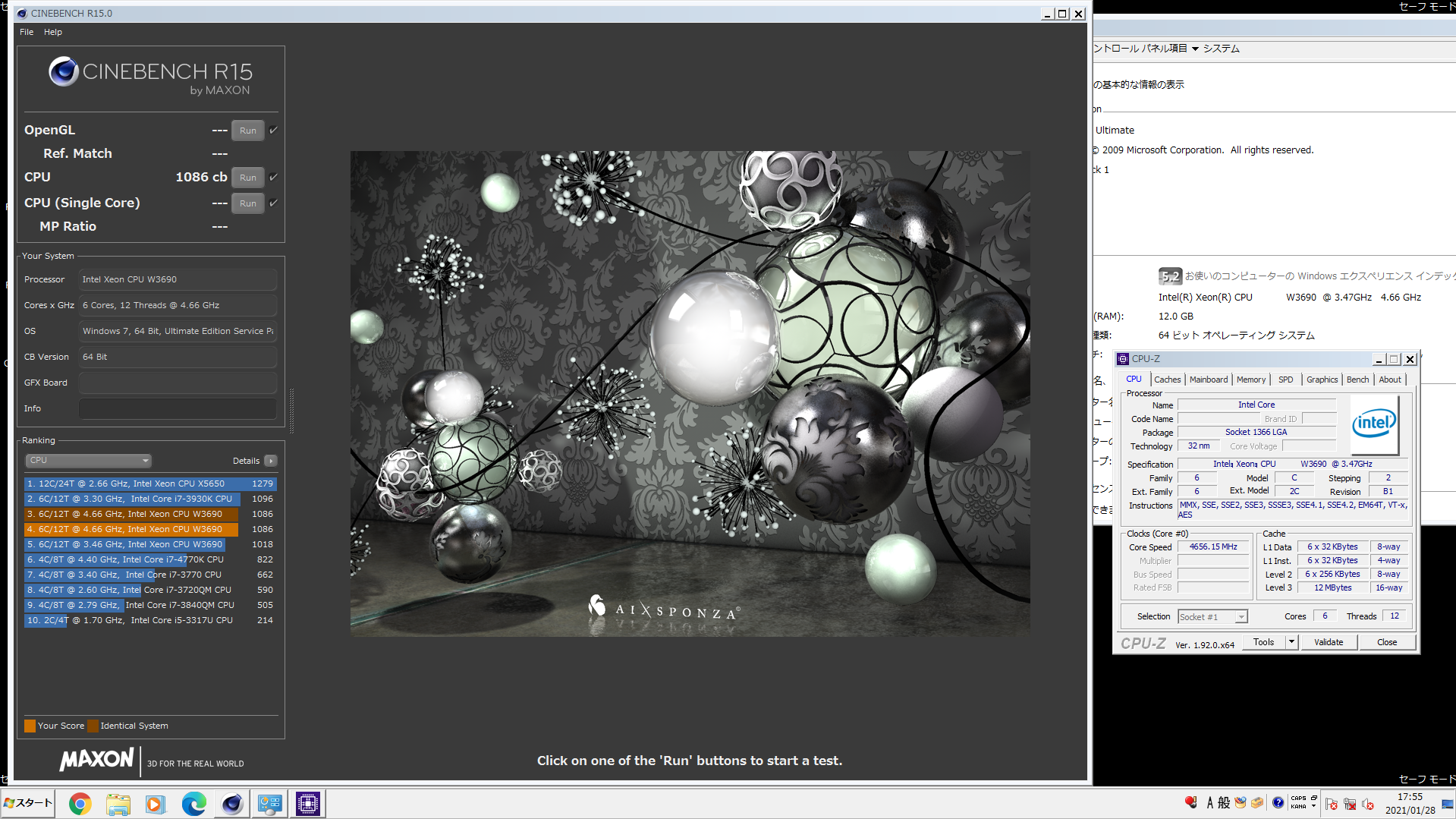
Task: Click the muted volume speaker tray icon
Action: [x=1368, y=804]
